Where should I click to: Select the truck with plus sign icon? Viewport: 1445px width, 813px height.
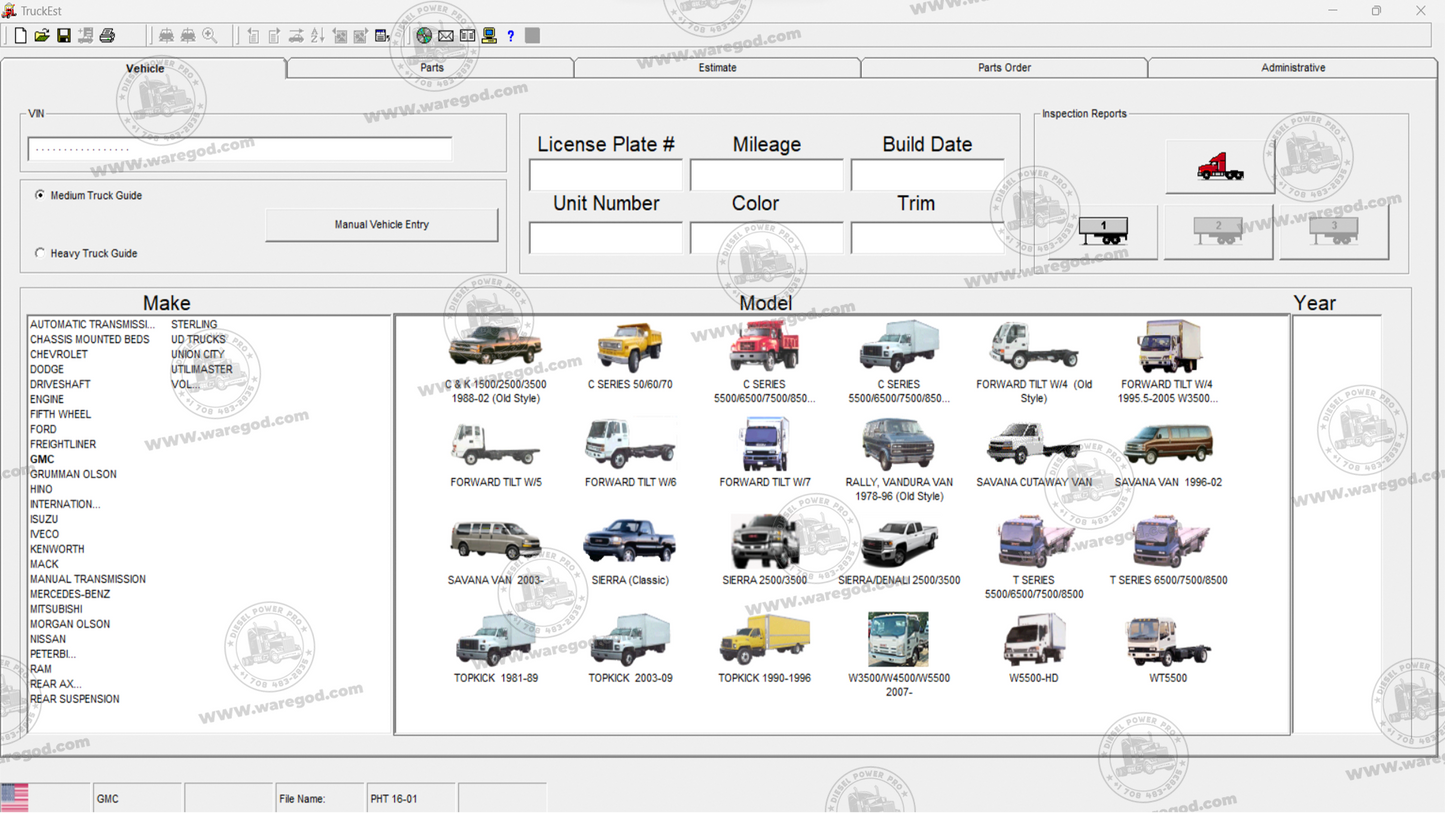[x=86, y=35]
